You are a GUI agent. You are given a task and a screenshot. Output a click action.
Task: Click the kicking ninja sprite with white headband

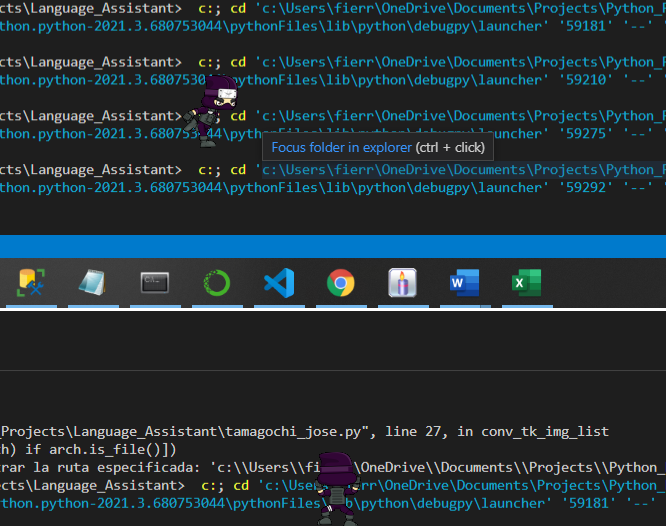pyautogui.click(x=210, y=111)
